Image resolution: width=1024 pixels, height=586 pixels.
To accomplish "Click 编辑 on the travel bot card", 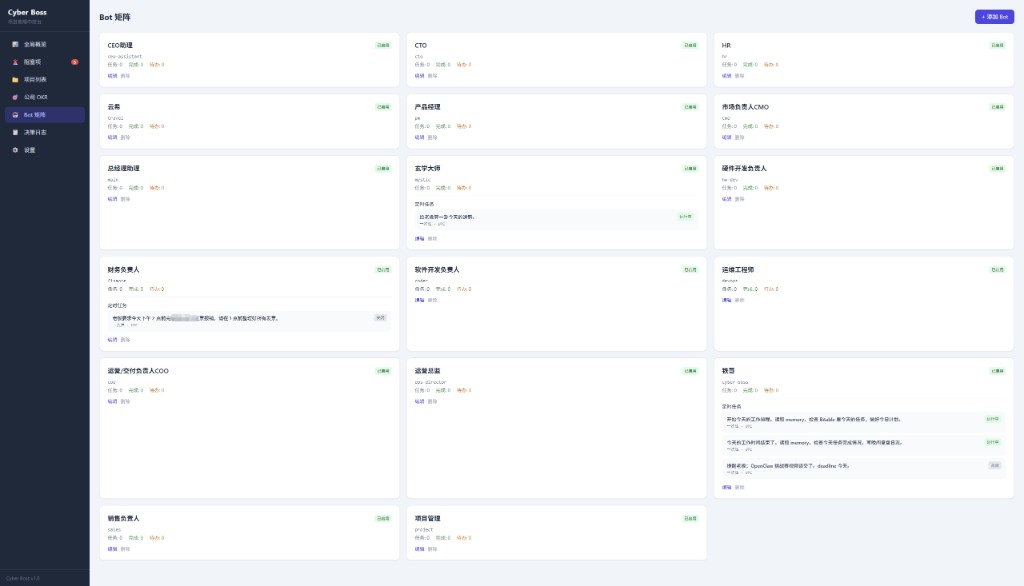I will [x=112, y=137].
